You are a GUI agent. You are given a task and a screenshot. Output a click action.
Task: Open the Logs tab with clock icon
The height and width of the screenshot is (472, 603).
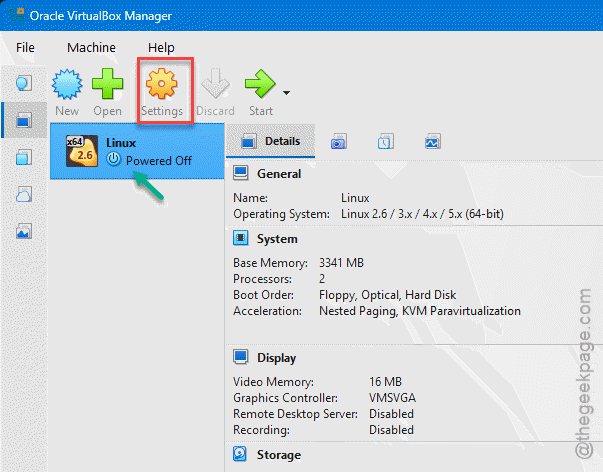[x=386, y=142]
